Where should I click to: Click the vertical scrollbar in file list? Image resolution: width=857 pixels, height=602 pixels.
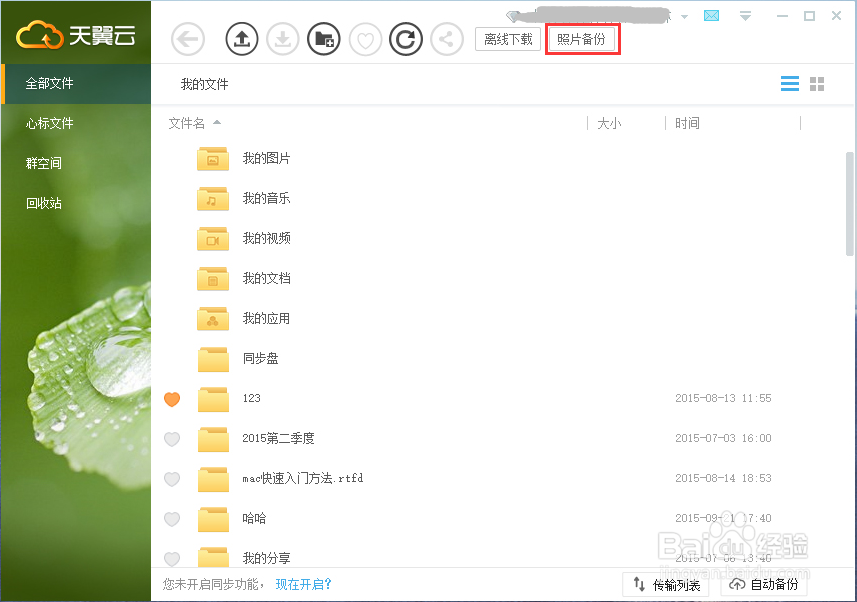pyautogui.click(x=850, y=202)
